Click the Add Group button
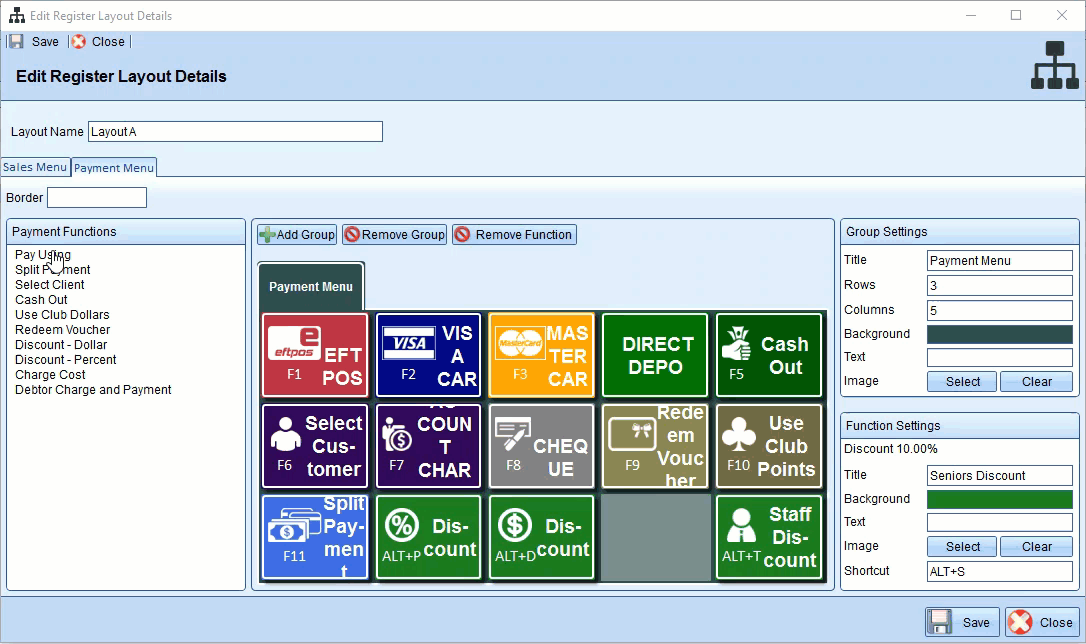The width and height of the screenshot is (1086, 644). (297, 235)
